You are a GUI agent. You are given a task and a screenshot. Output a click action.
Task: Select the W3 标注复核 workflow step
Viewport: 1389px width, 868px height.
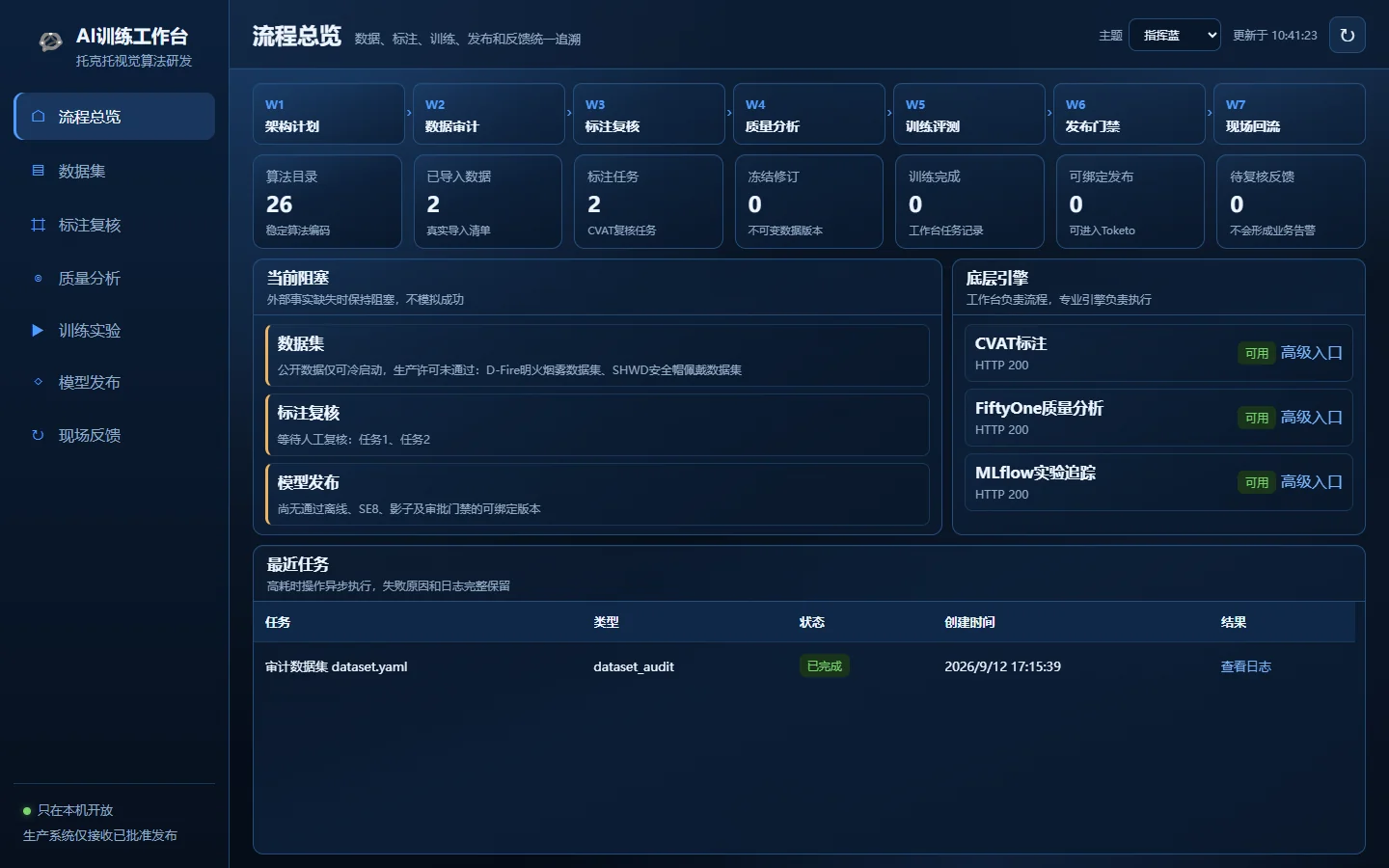click(x=649, y=114)
